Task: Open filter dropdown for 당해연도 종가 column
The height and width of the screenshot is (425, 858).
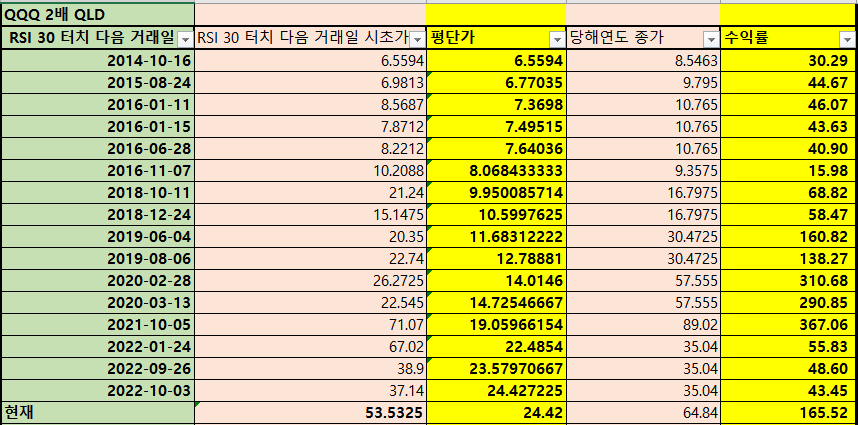Action: click(x=711, y=39)
